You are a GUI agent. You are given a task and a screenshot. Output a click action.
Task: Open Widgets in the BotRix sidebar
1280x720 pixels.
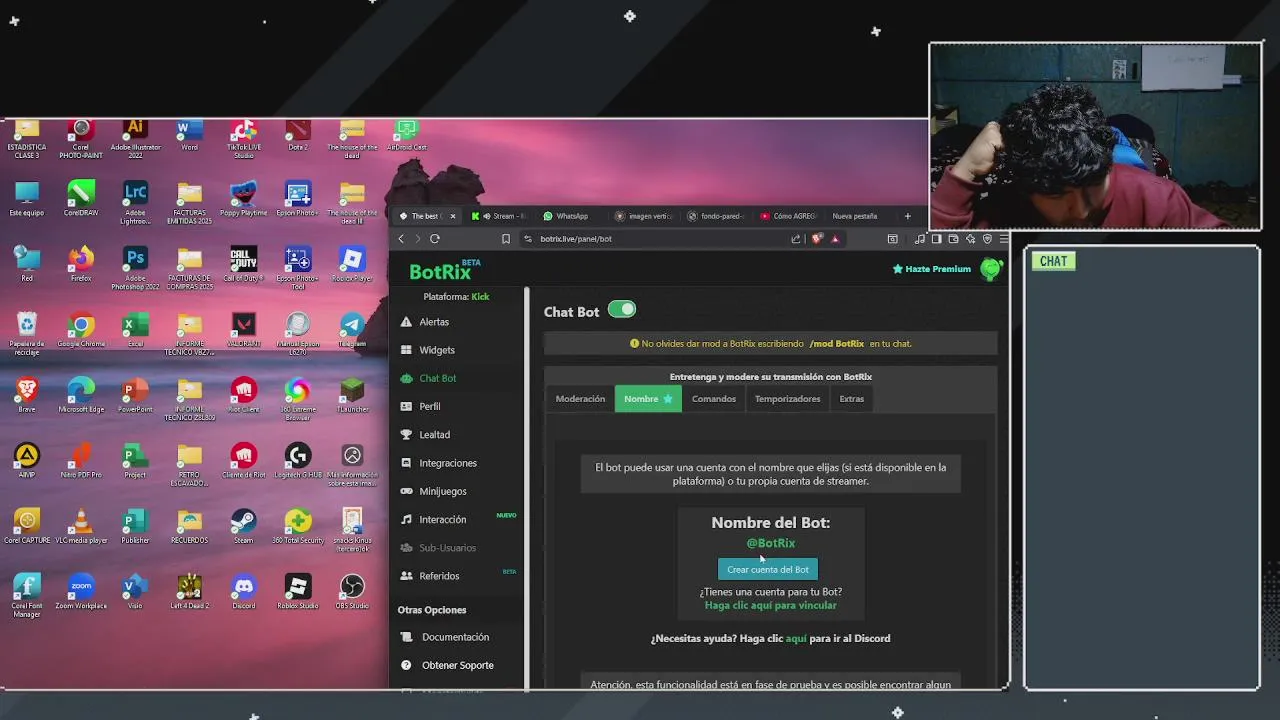428,350
